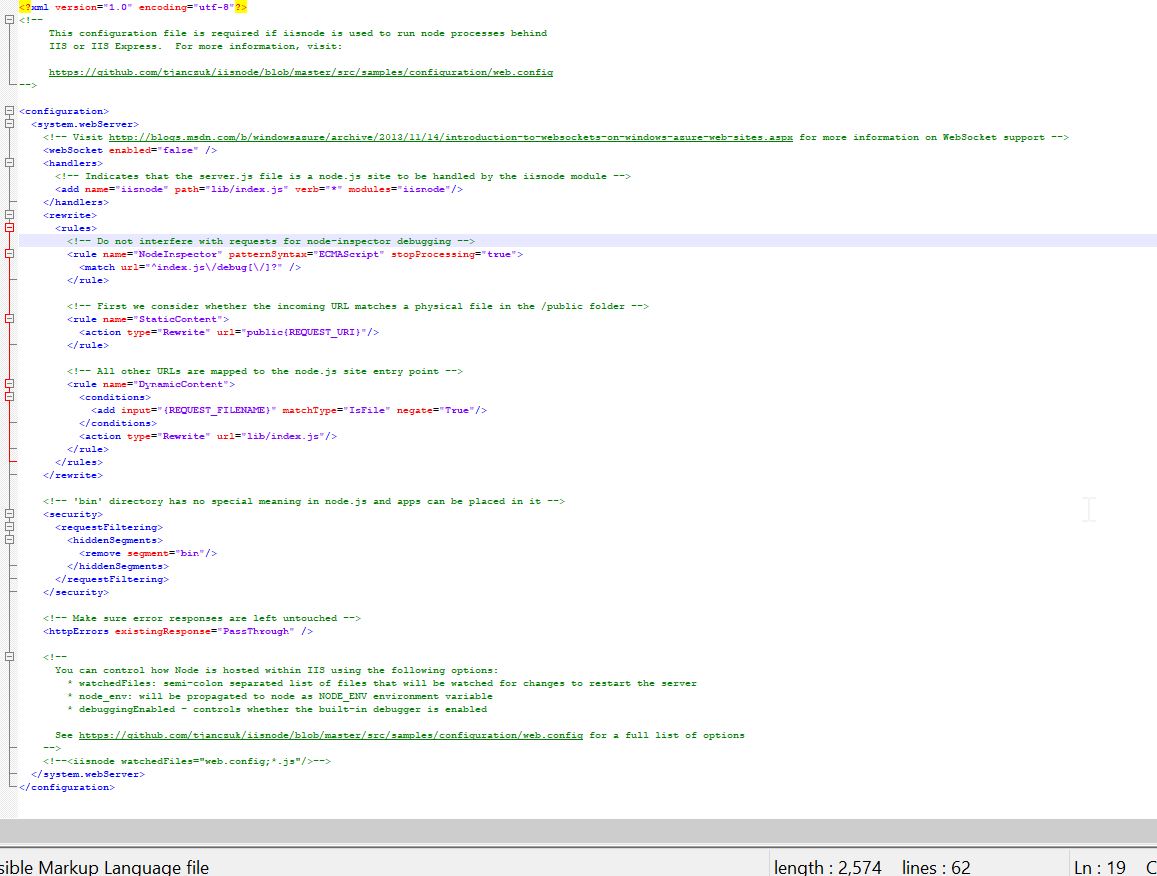
Task: Click the node_env option description line
Action: 280,696
